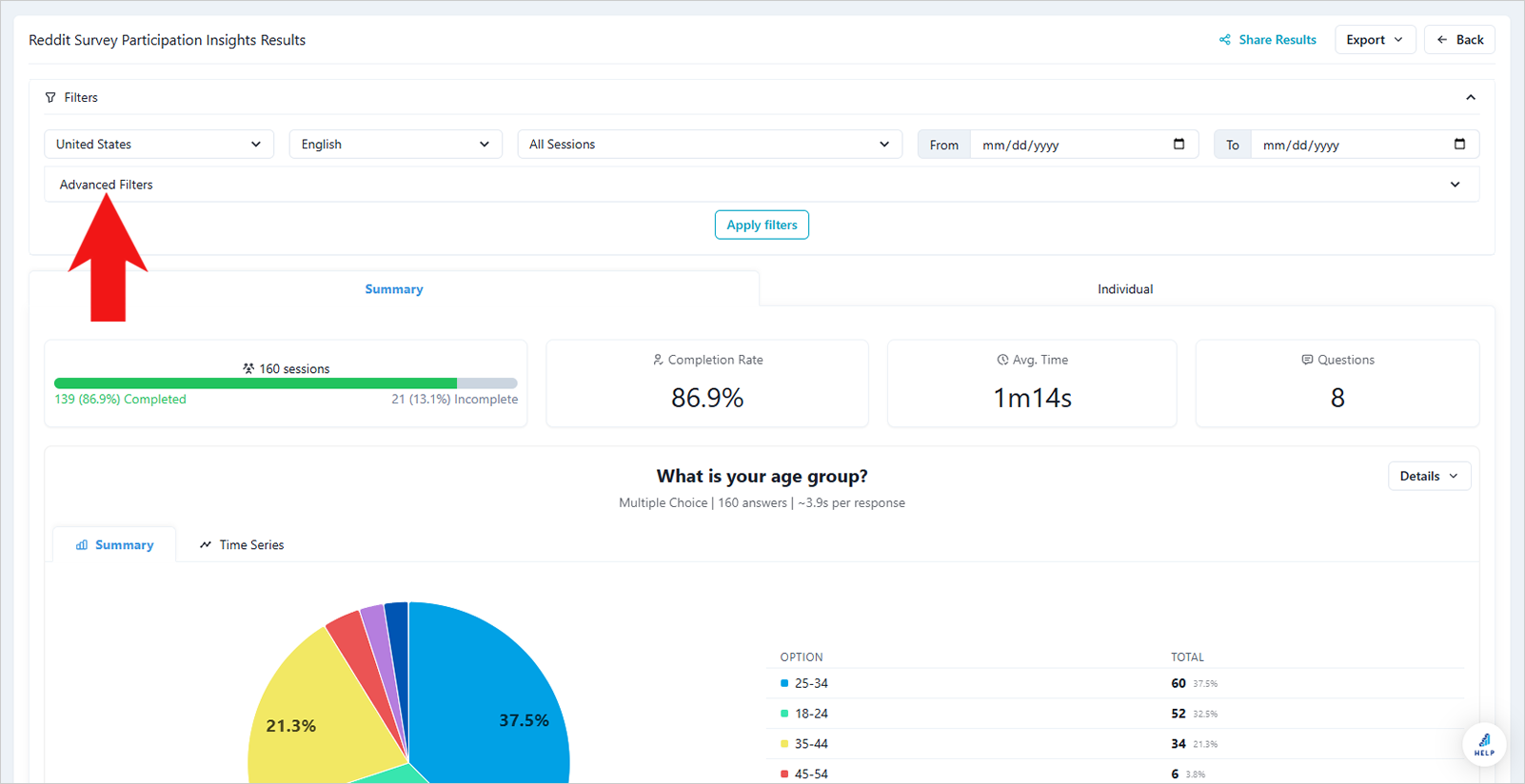Collapse the Filters panel chevron
1525x784 pixels.
point(1471,97)
